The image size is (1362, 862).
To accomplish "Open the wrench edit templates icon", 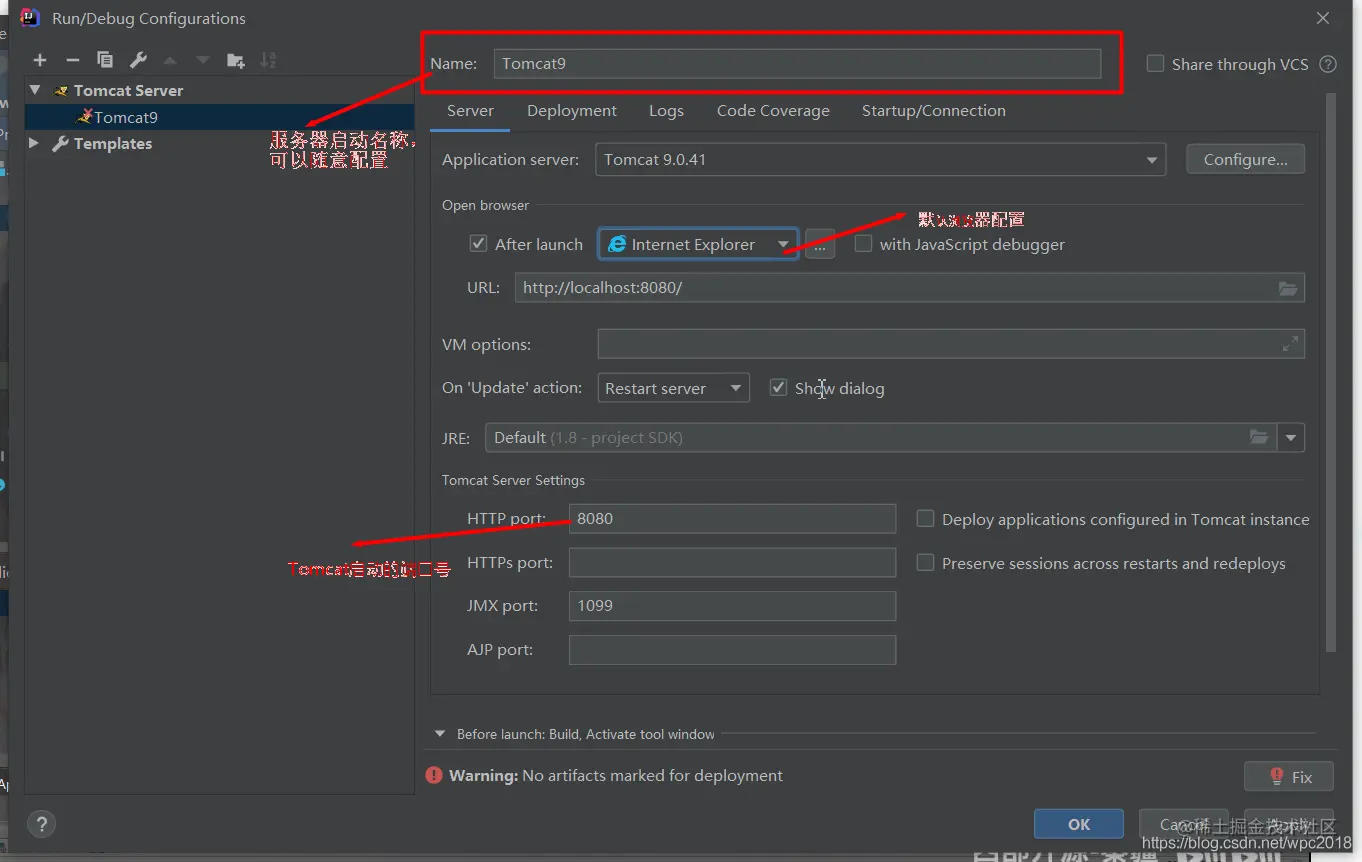I will [x=138, y=60].
